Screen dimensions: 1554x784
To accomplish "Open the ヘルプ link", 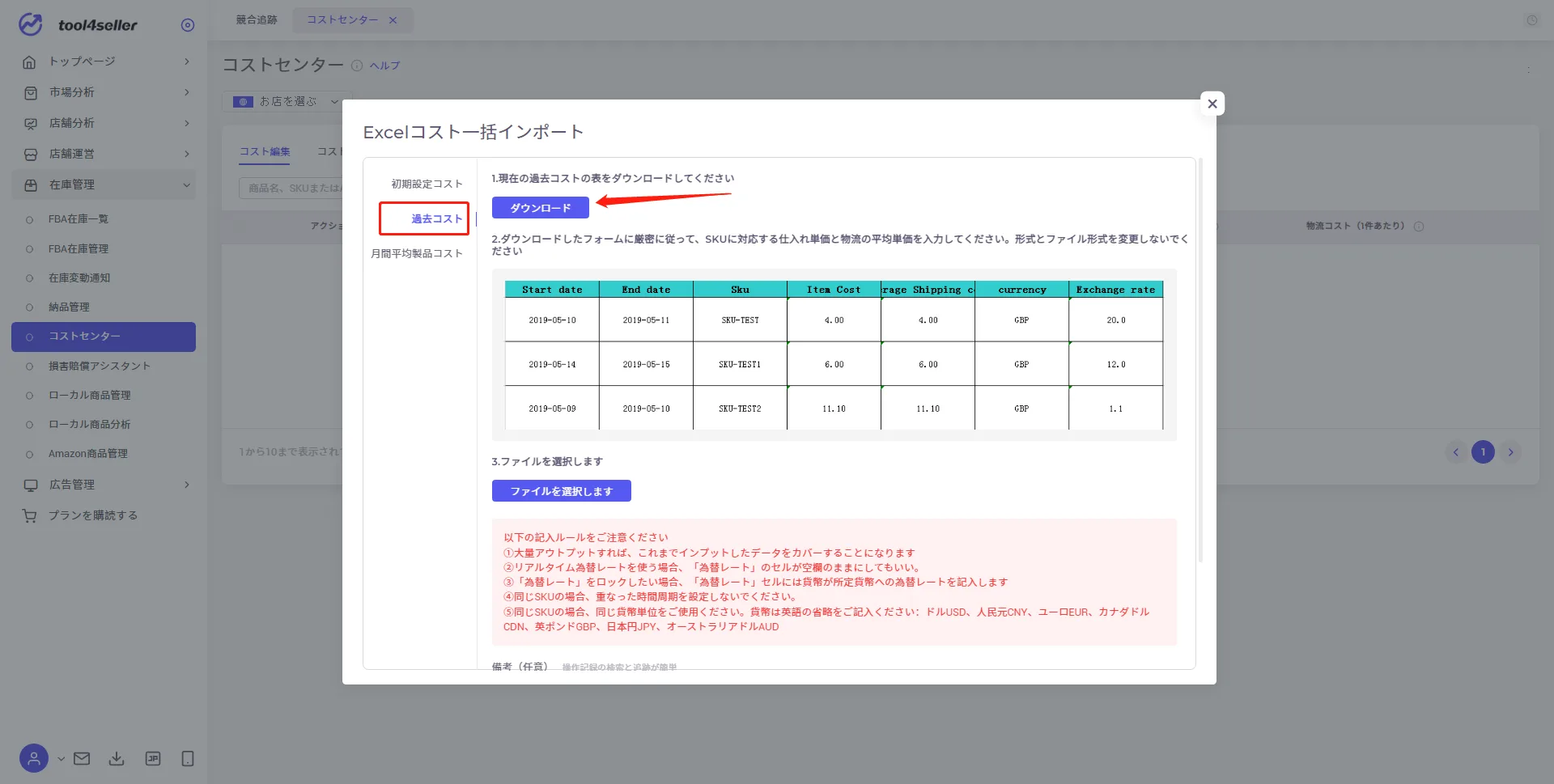I will pos(385,66).
